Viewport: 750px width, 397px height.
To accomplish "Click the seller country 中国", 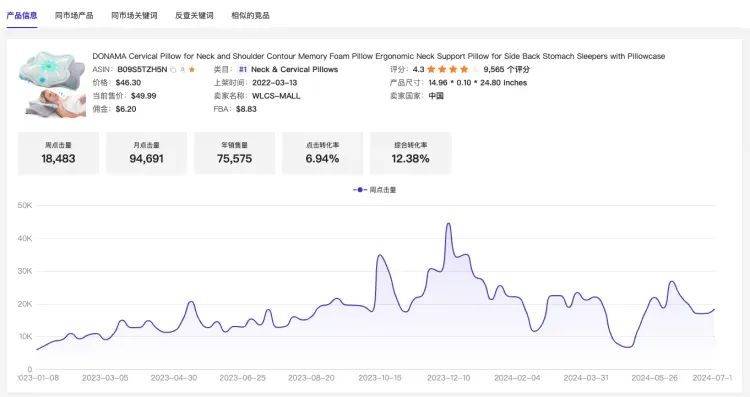I will click(x=436, y=96).
